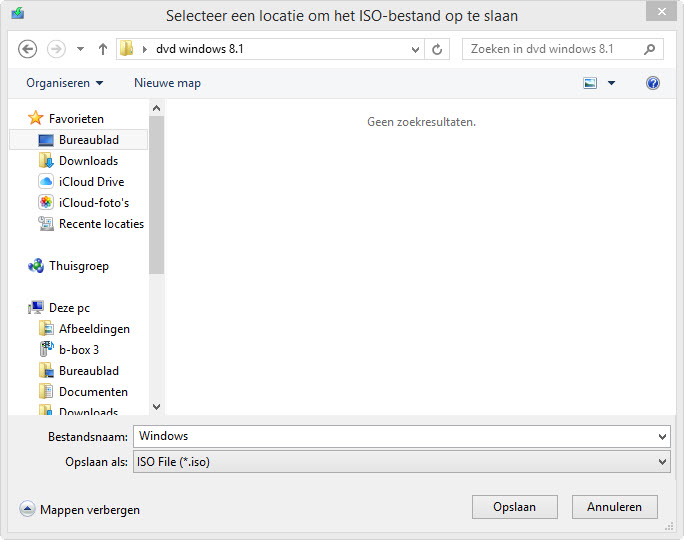Open the Organiseren menu
The image size is (684, 540).
[x=65, y=83]
